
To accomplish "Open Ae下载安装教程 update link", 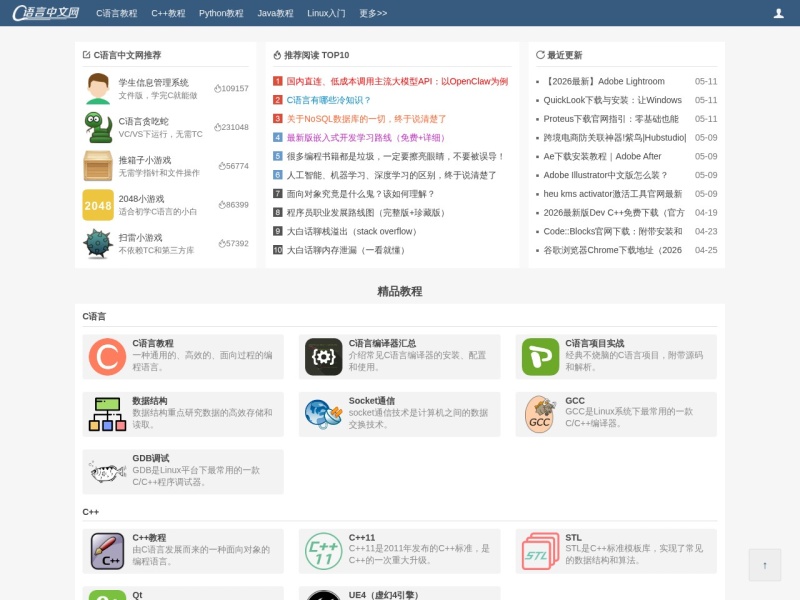I will point(602,156).
